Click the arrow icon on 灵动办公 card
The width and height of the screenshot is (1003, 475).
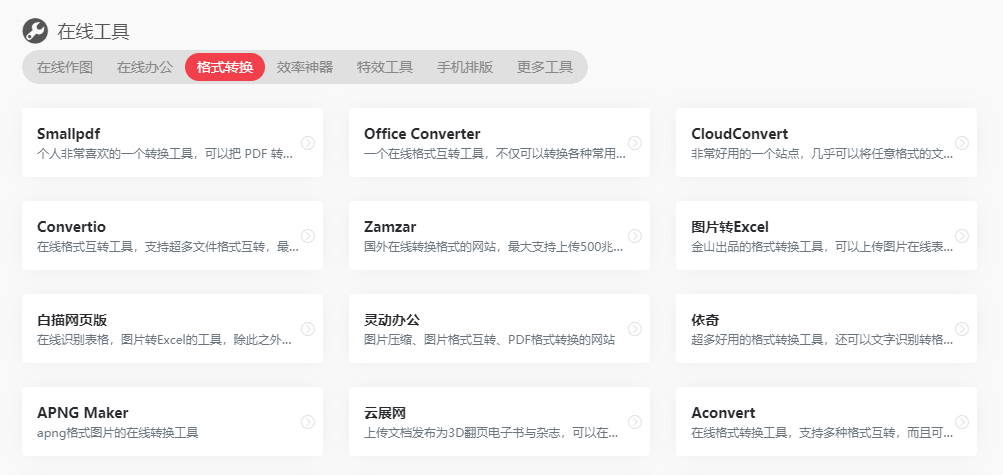point(635,329)
